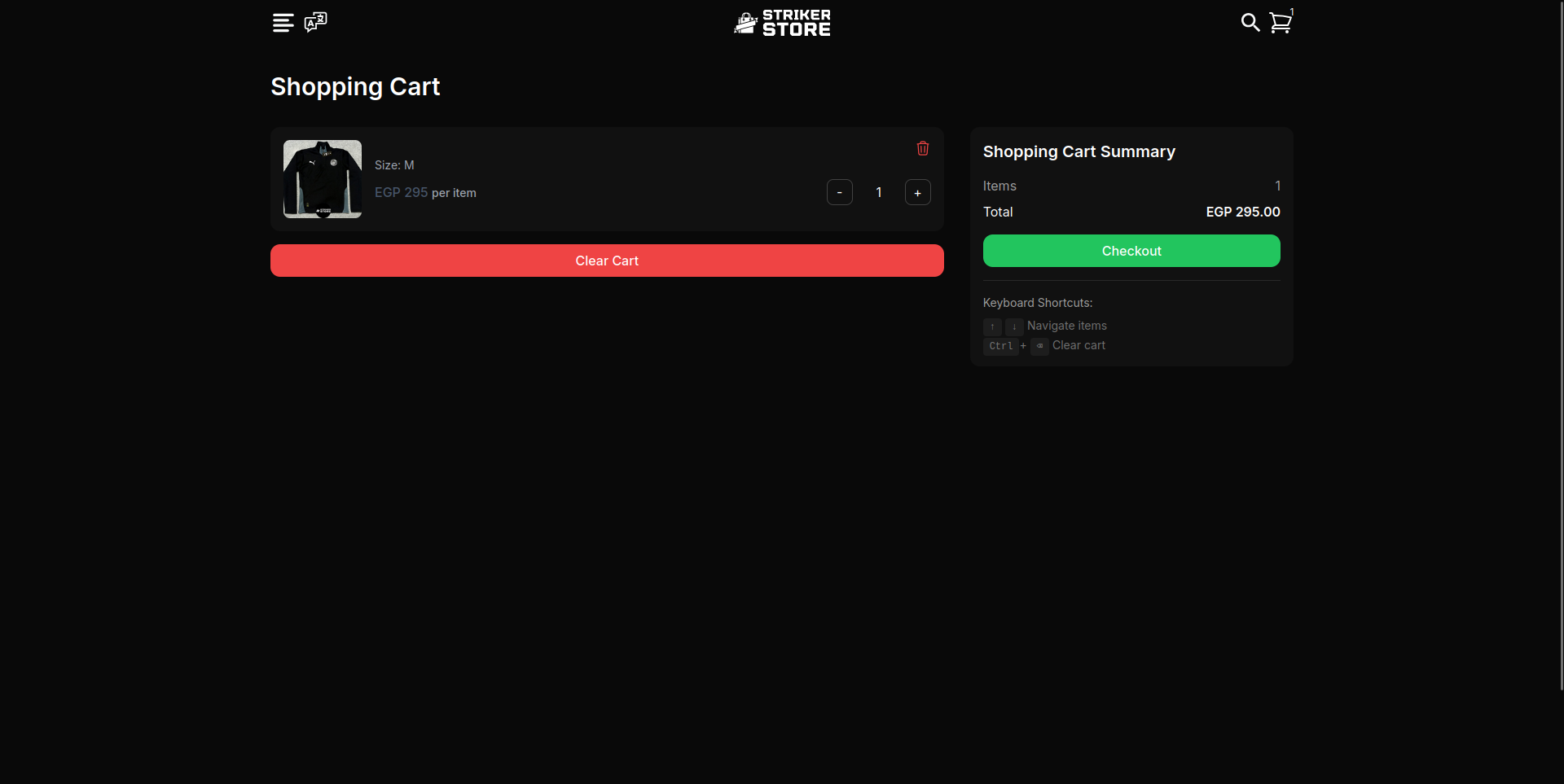Click the EGP 295.00 total amount
This screenshot has width=1564, height=784.
[x=1242, y=212]
